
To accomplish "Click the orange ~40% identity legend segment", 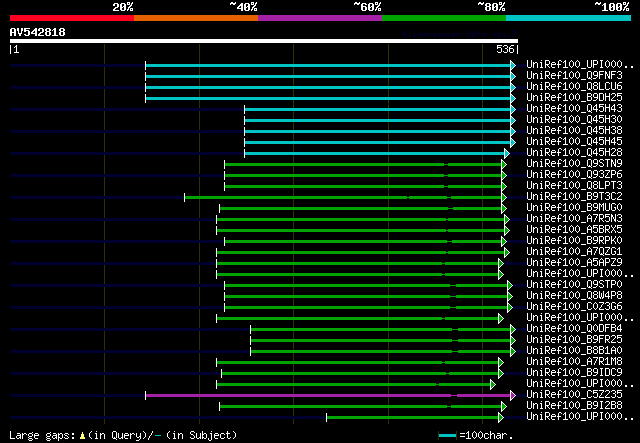I will click(196, 18).
